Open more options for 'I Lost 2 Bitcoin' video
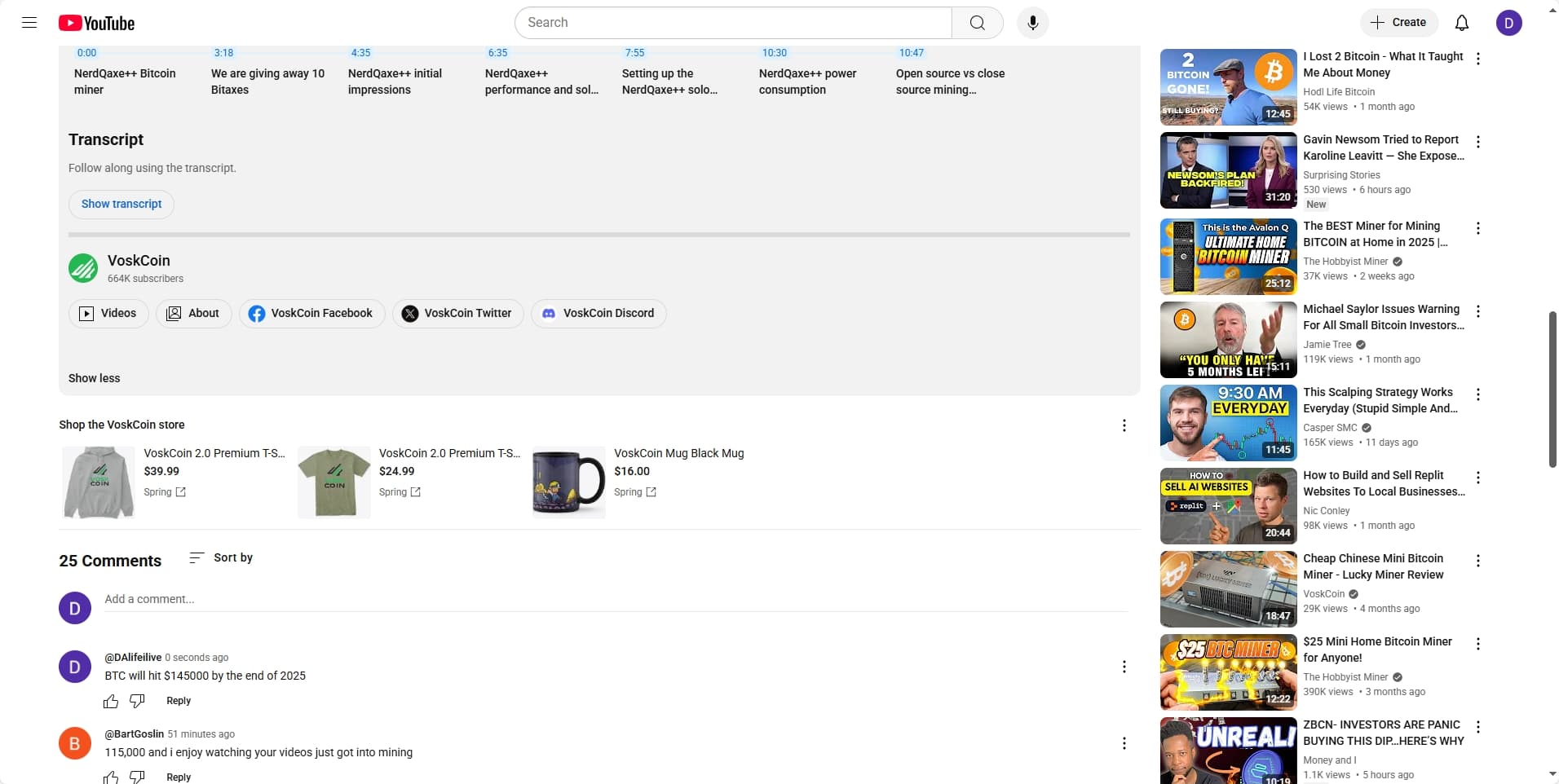This screenshot has width=1559, height=784. click(x=1477, y=58)
